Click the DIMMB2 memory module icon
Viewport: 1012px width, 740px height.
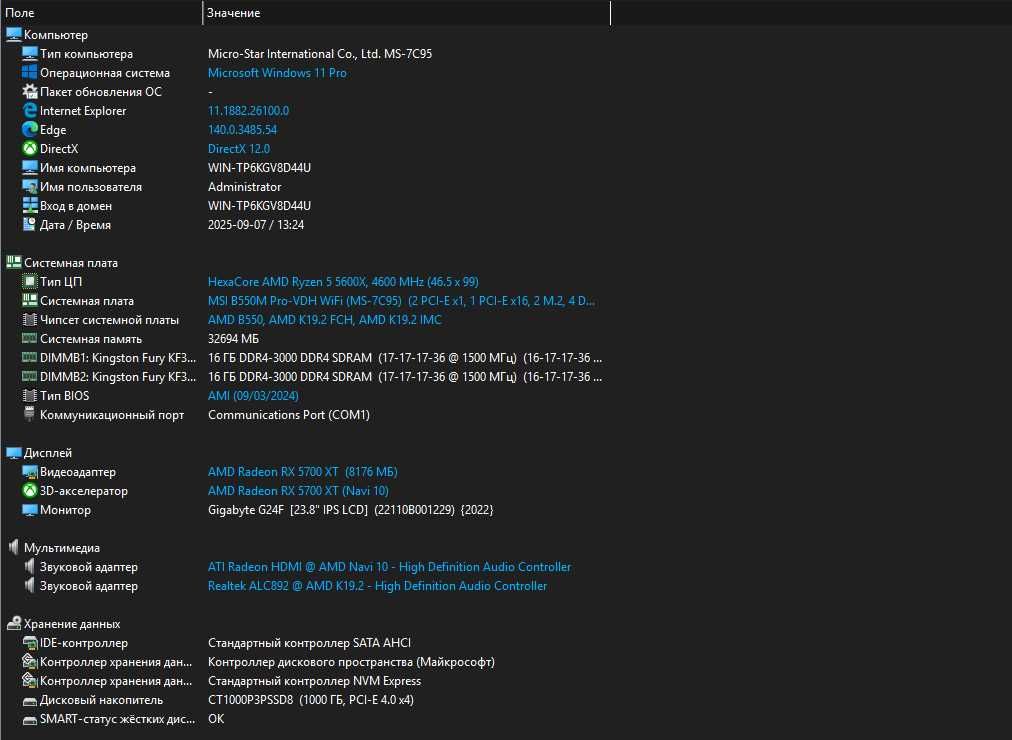pos(30,376)
